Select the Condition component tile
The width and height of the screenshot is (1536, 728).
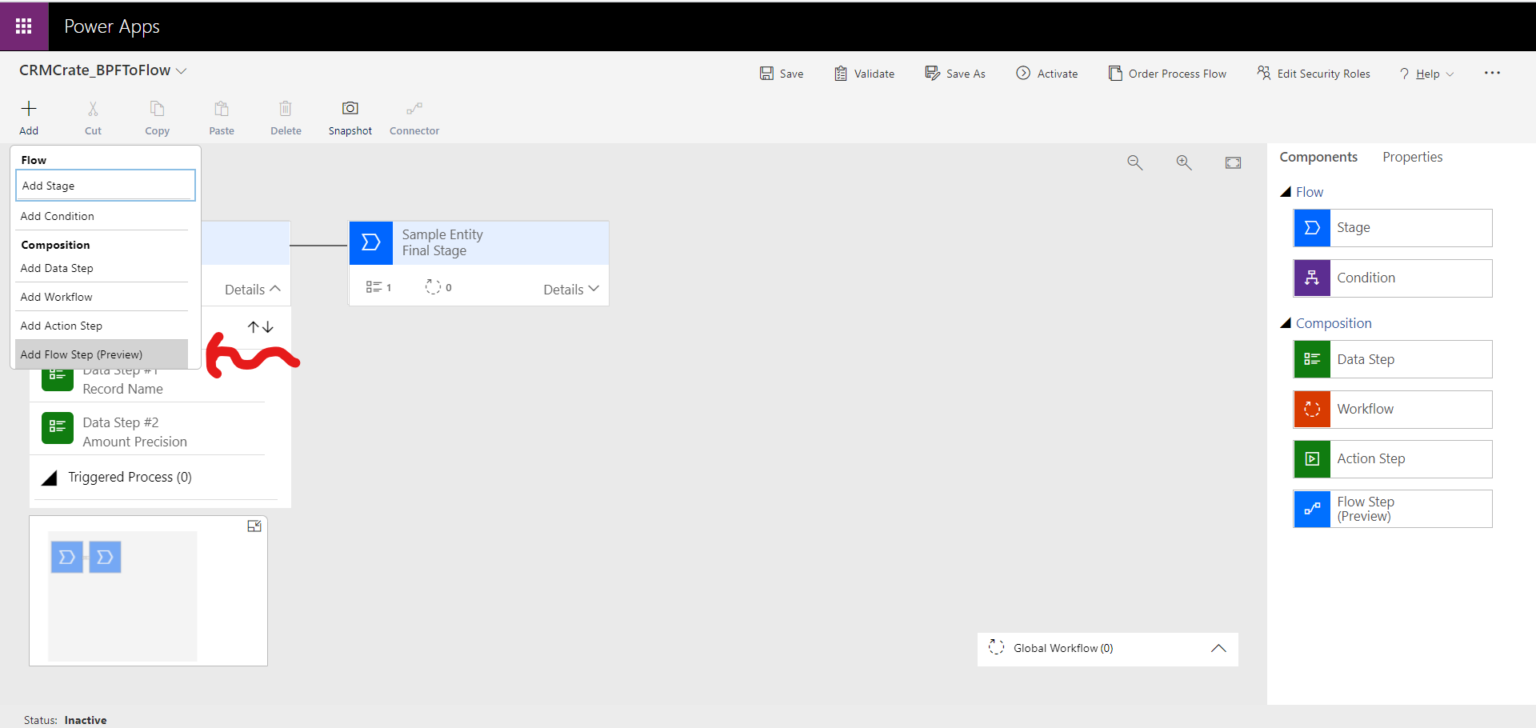pos(1392,278)
